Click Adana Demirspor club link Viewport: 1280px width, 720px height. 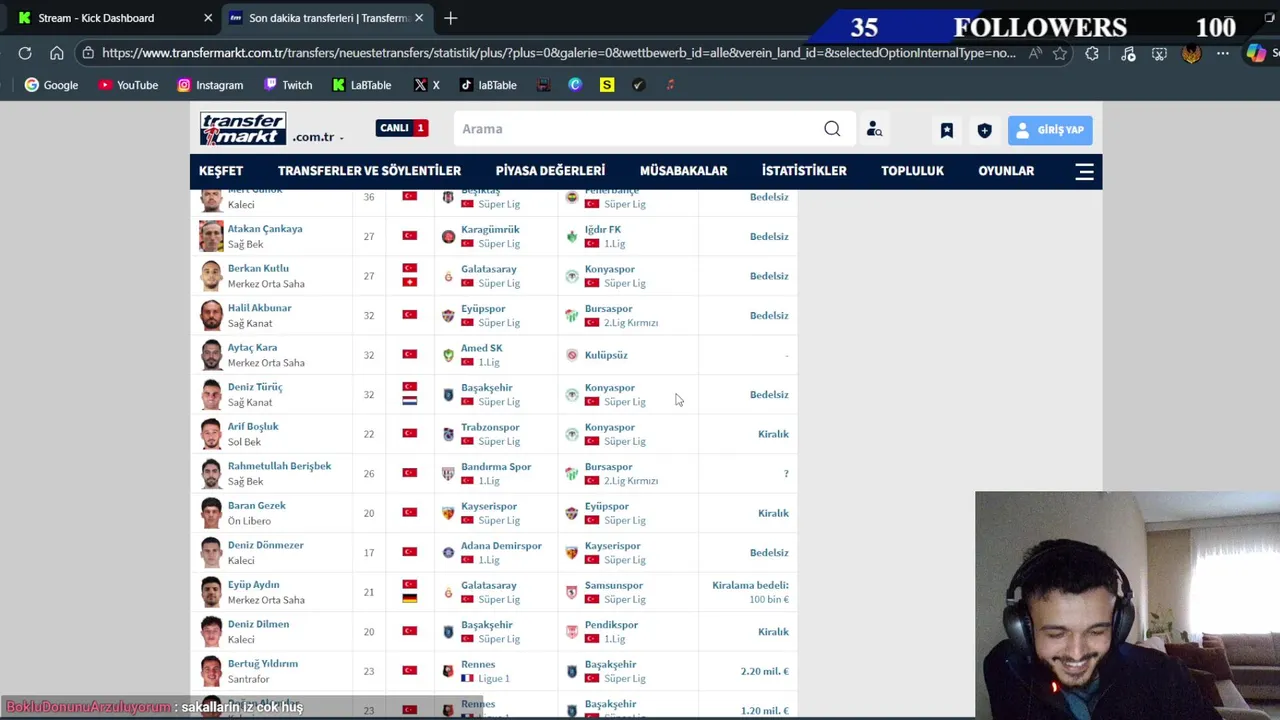tap(501, 546)
